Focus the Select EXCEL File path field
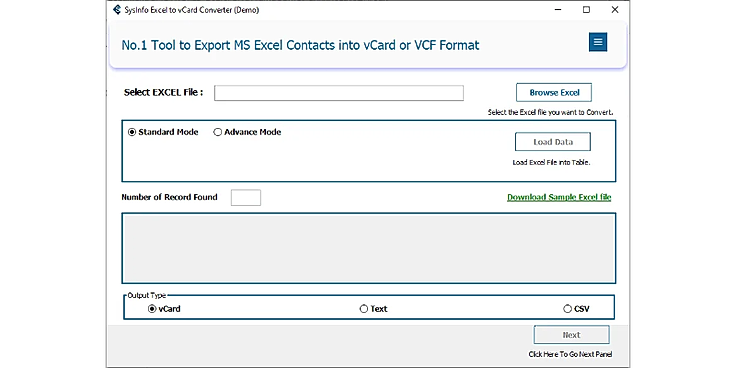Viewport: 736px width, 368px height. coord(339,93)
